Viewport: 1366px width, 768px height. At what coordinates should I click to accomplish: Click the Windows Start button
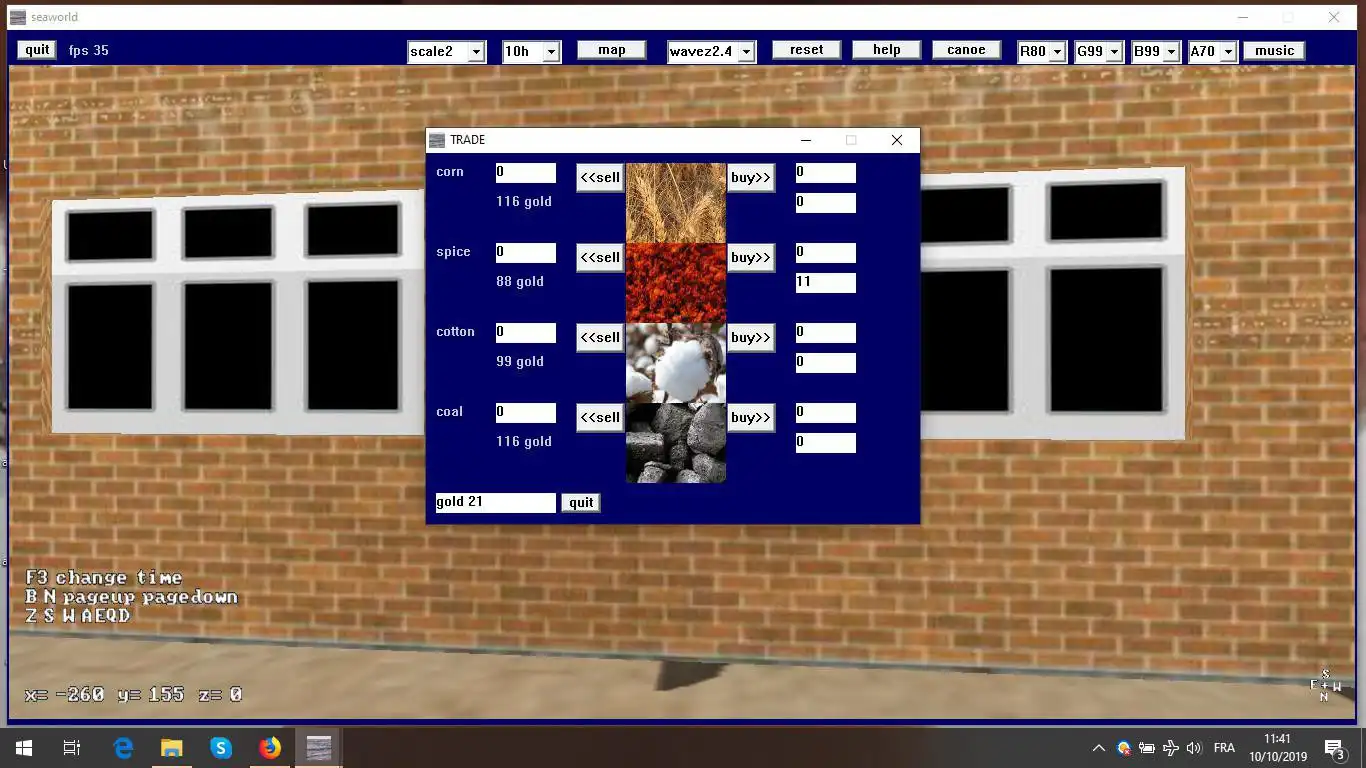(24, 747)
